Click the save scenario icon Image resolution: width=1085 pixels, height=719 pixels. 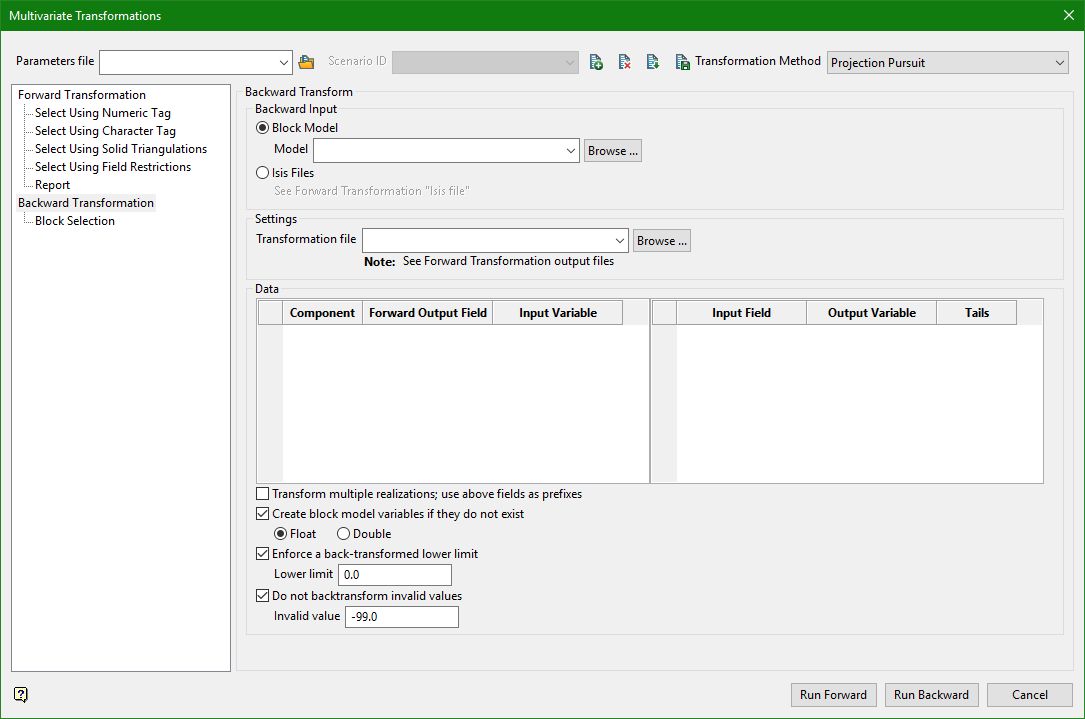[x=682, y=62]
